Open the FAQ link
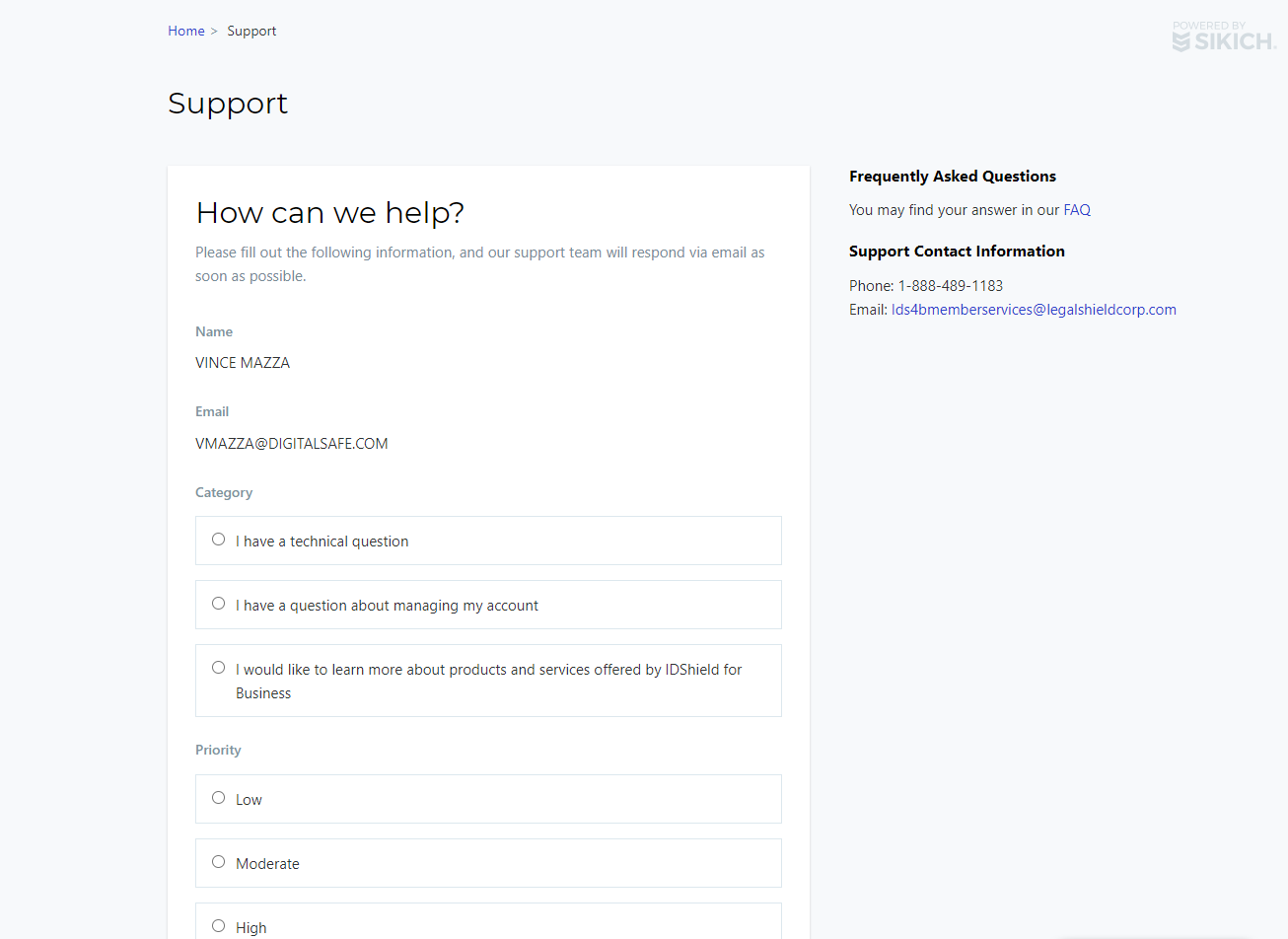 [1076, 209]
